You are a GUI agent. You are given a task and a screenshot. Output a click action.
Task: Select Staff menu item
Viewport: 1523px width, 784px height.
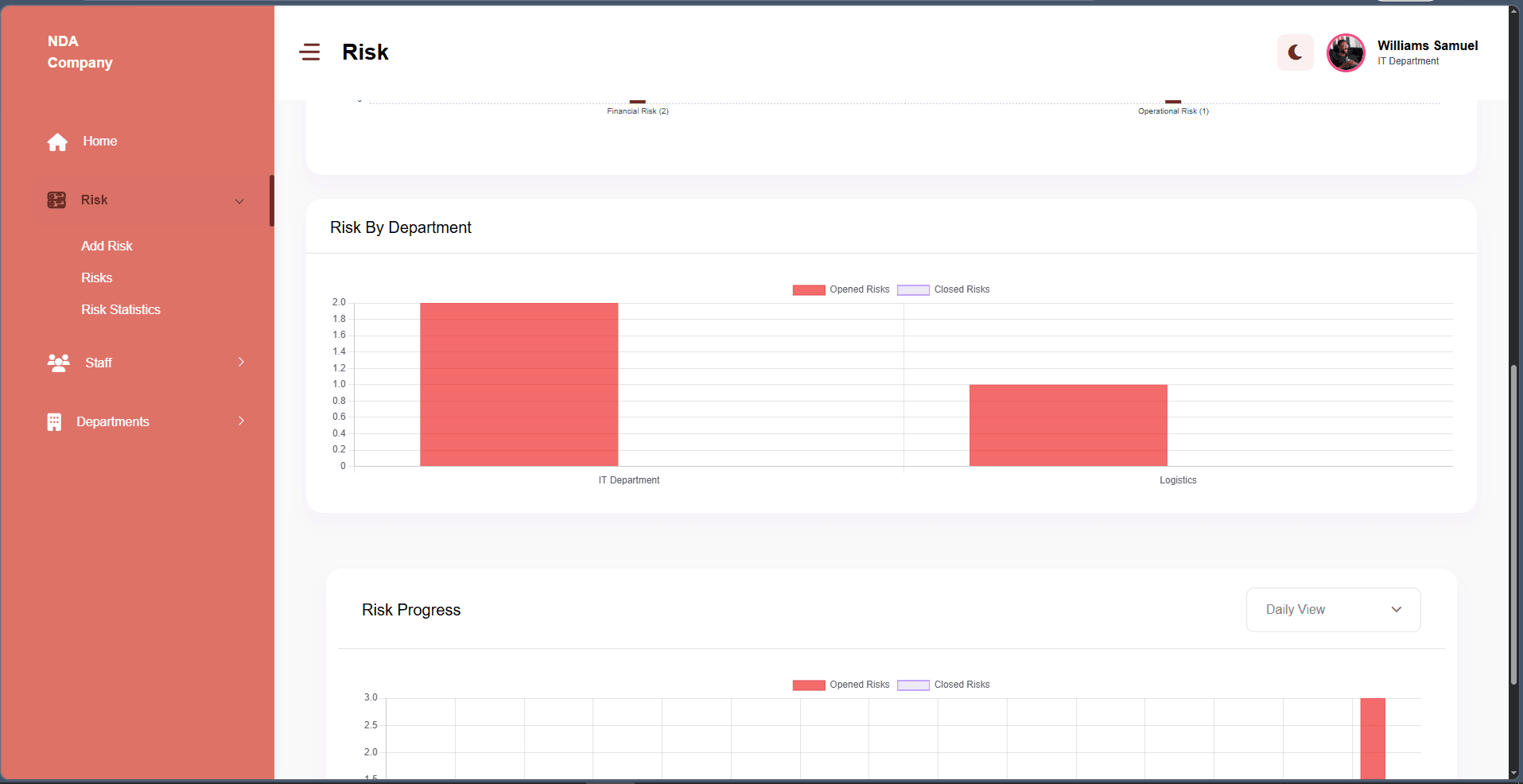tap(99, 363)
